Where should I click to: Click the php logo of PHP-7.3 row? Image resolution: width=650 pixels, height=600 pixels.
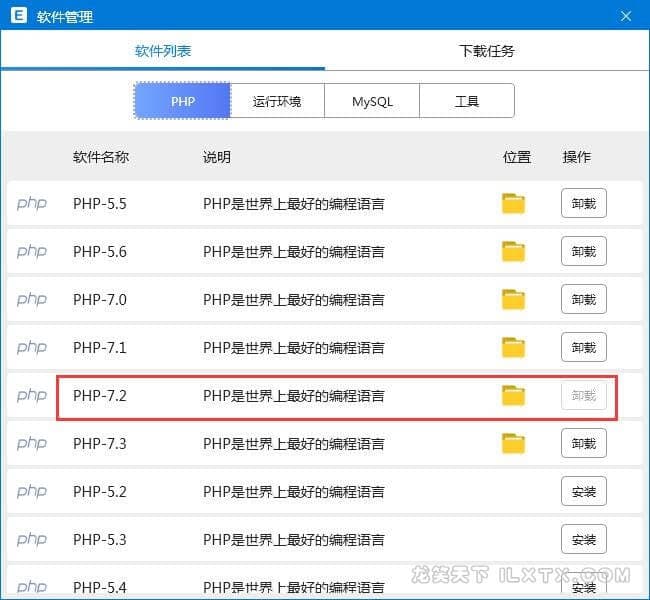click(x=32, y=444)
